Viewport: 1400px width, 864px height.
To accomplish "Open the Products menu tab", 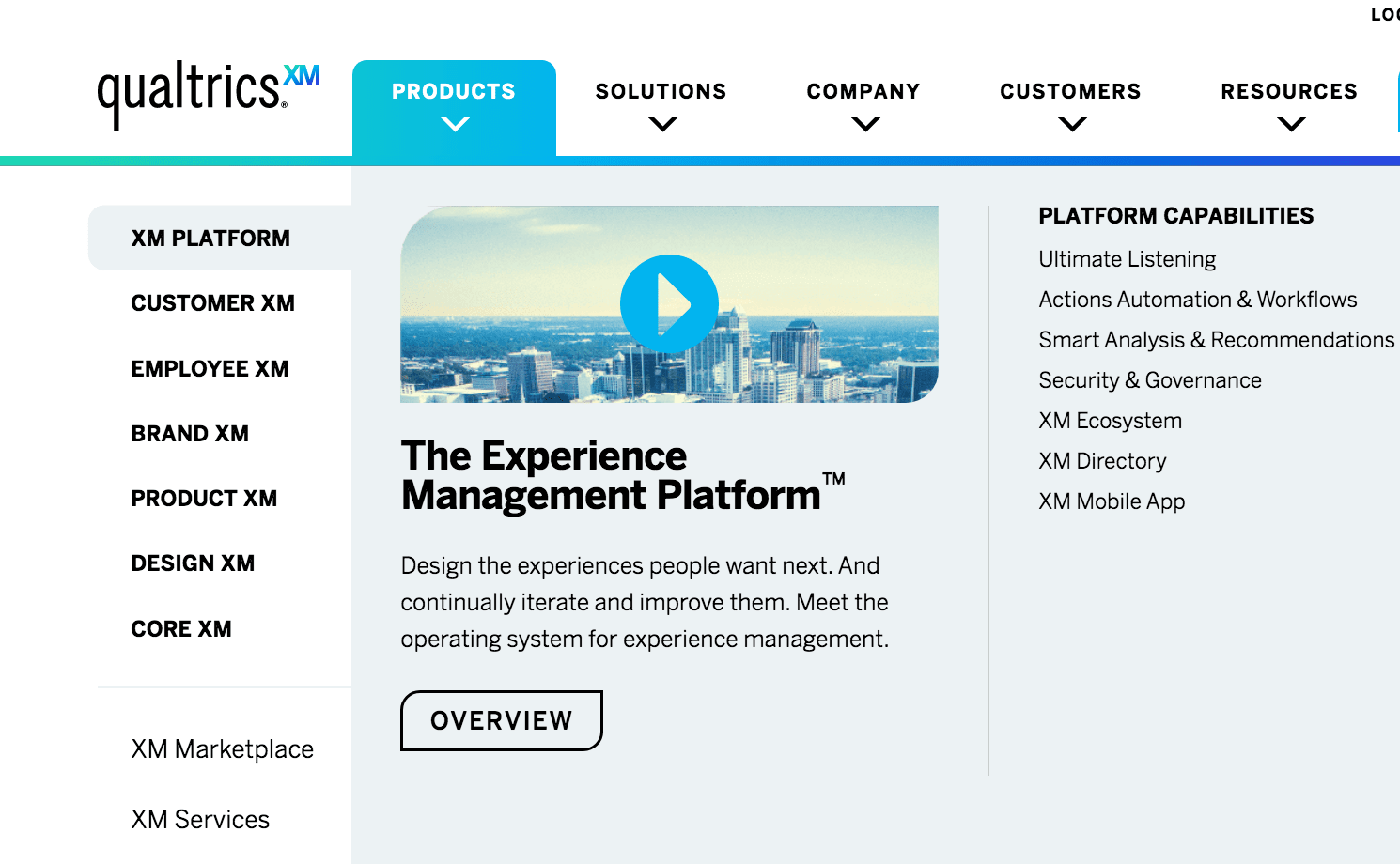I will [x=454, y=108].
